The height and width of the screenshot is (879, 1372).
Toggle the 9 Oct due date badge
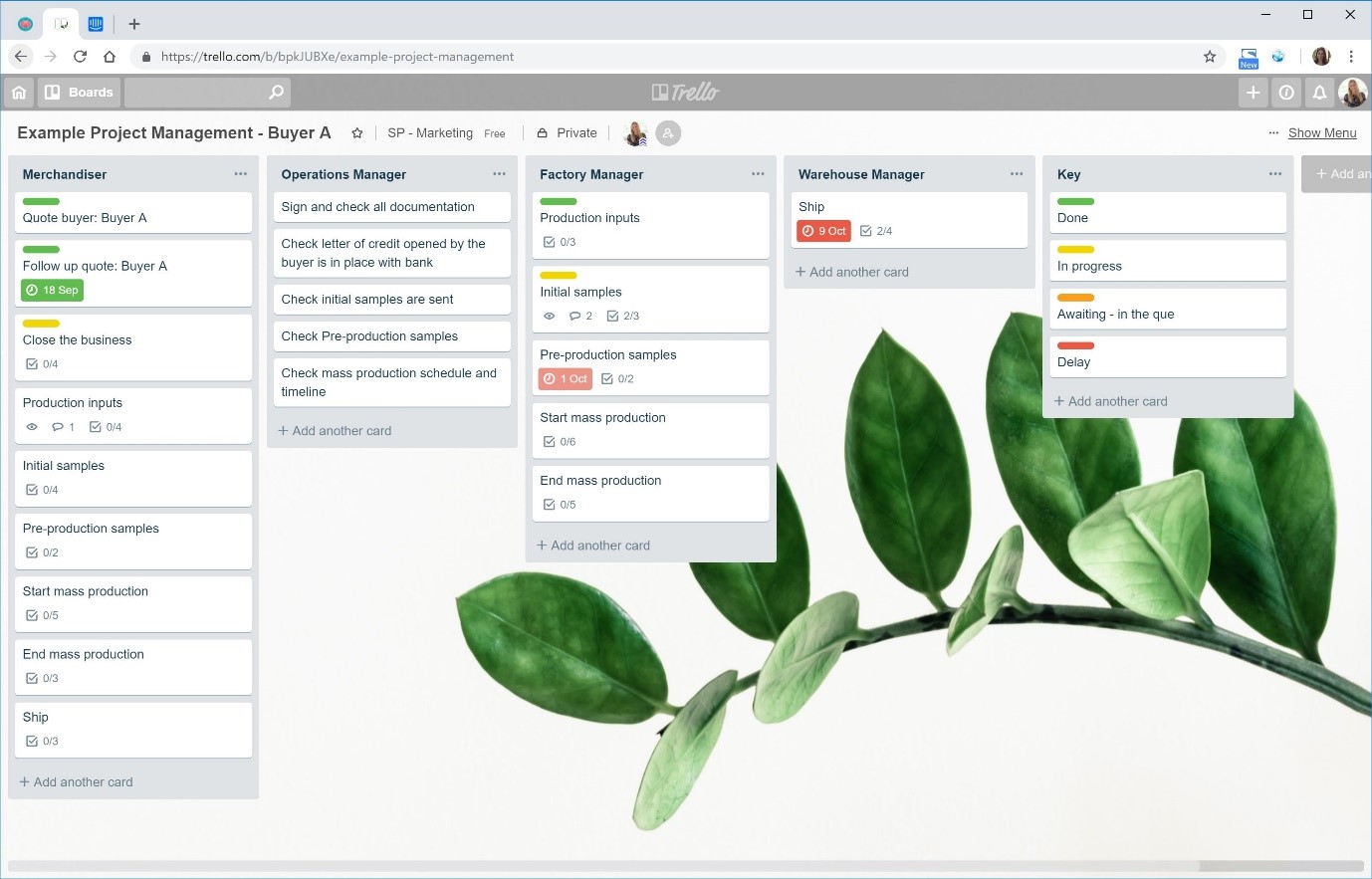823,231
